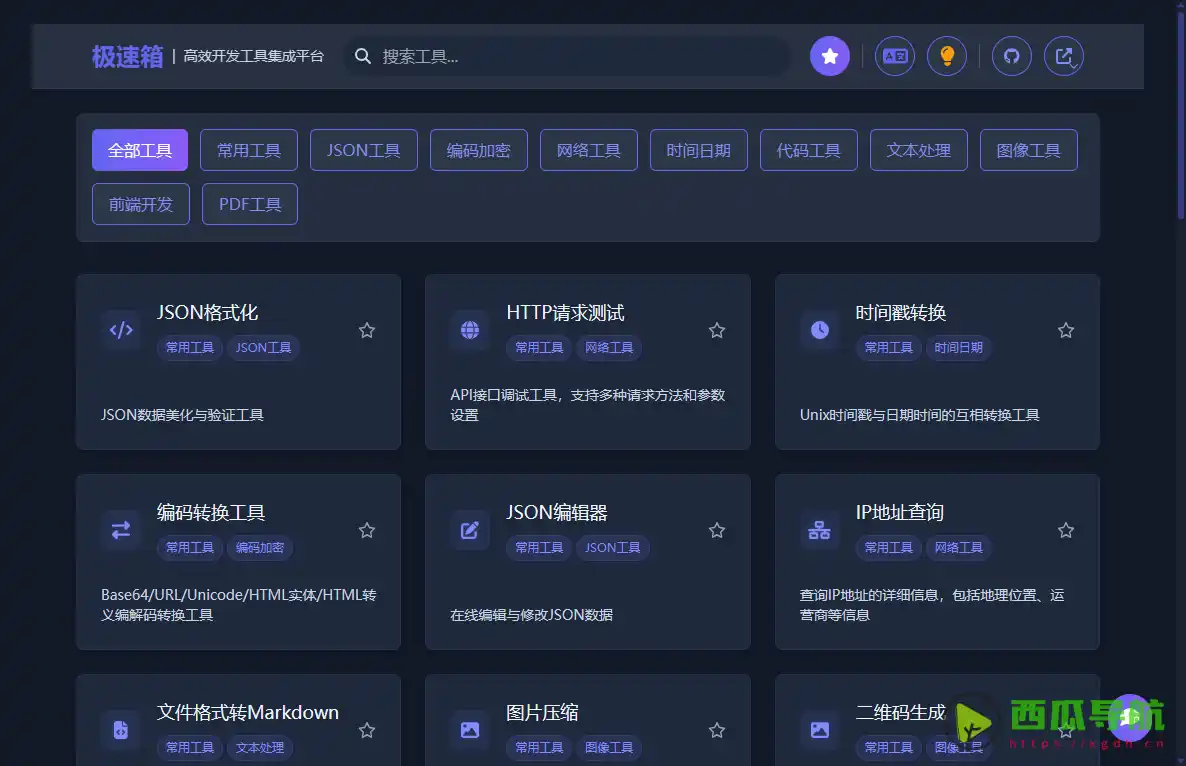
Task: Open the IP地址查询 tool title
Action: coord(899,513)
